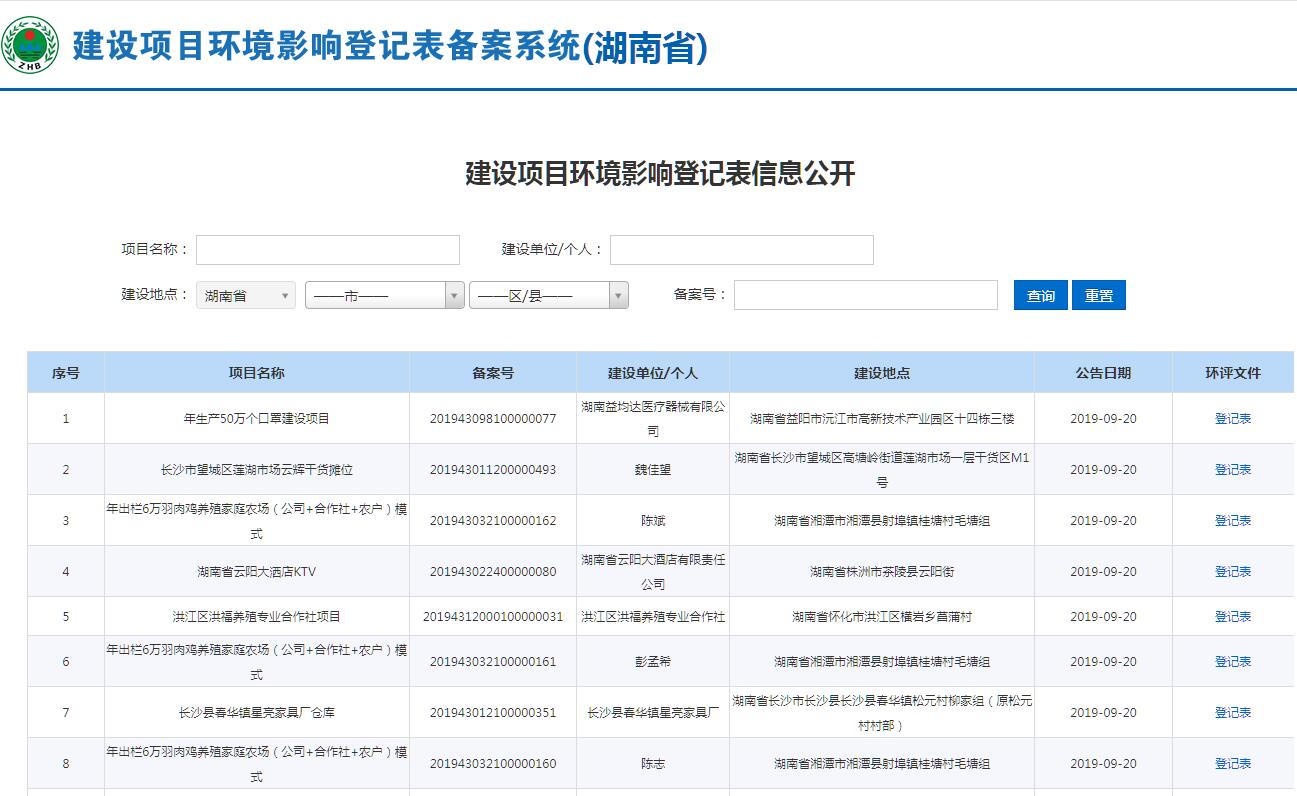Image resolution: width=1297 pixels, height=796 pixels.
Task: Open 登记表 link for 魏佳望 row
Action: coord(1232,470)
